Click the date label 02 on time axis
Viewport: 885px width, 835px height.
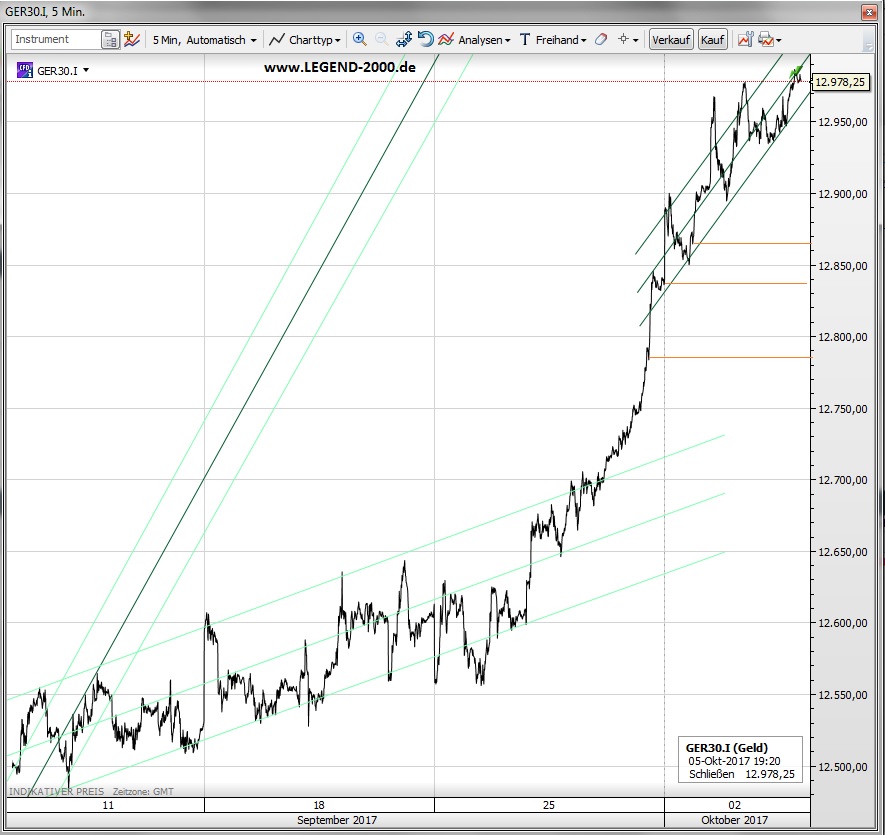coord(734,805)
